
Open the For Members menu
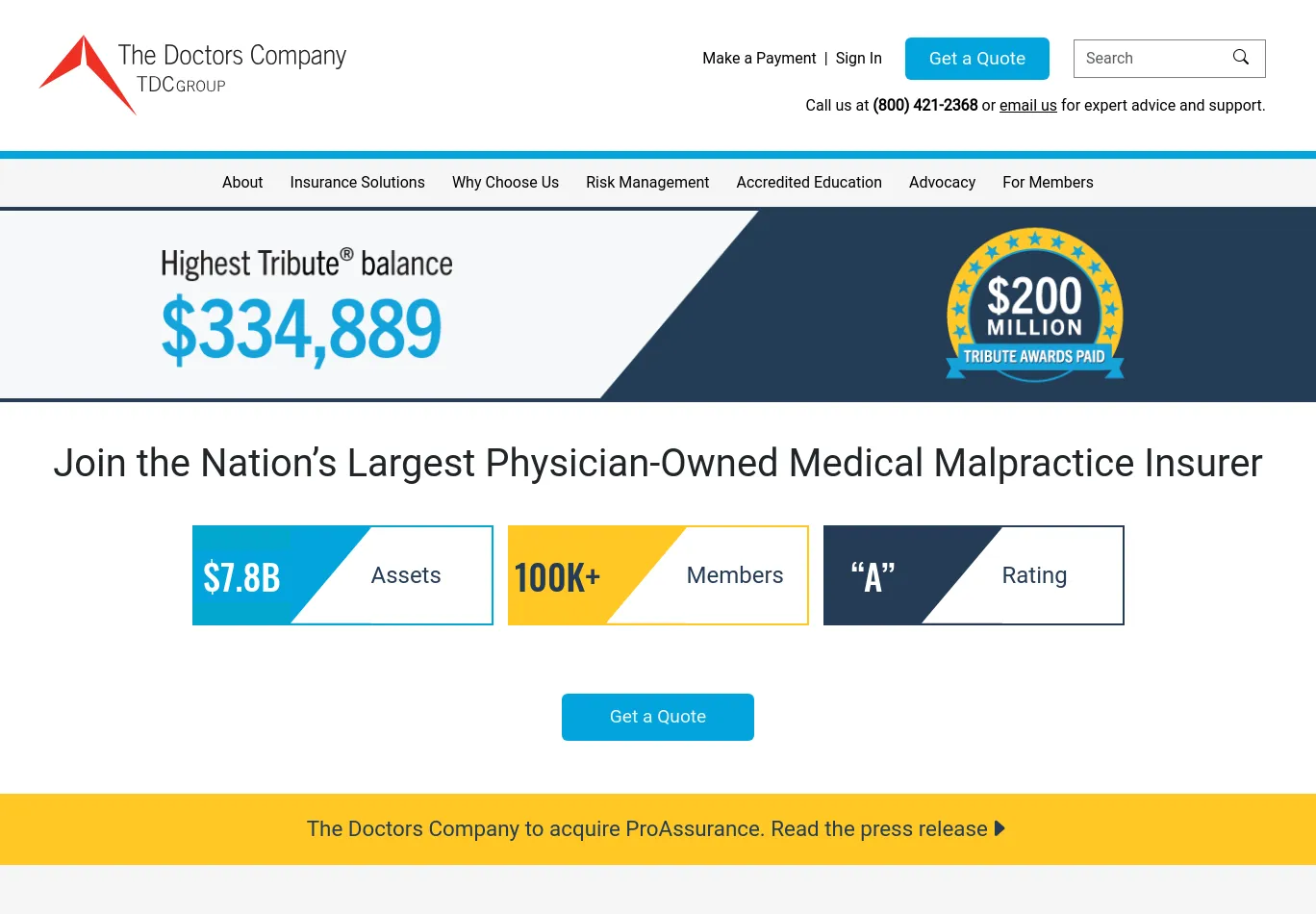(1048, 183)
